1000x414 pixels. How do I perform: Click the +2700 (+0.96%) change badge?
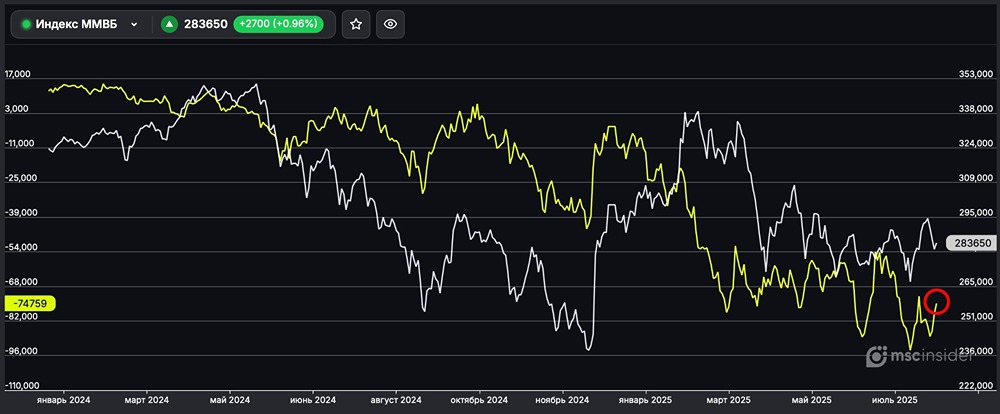[x=279, y=24]
